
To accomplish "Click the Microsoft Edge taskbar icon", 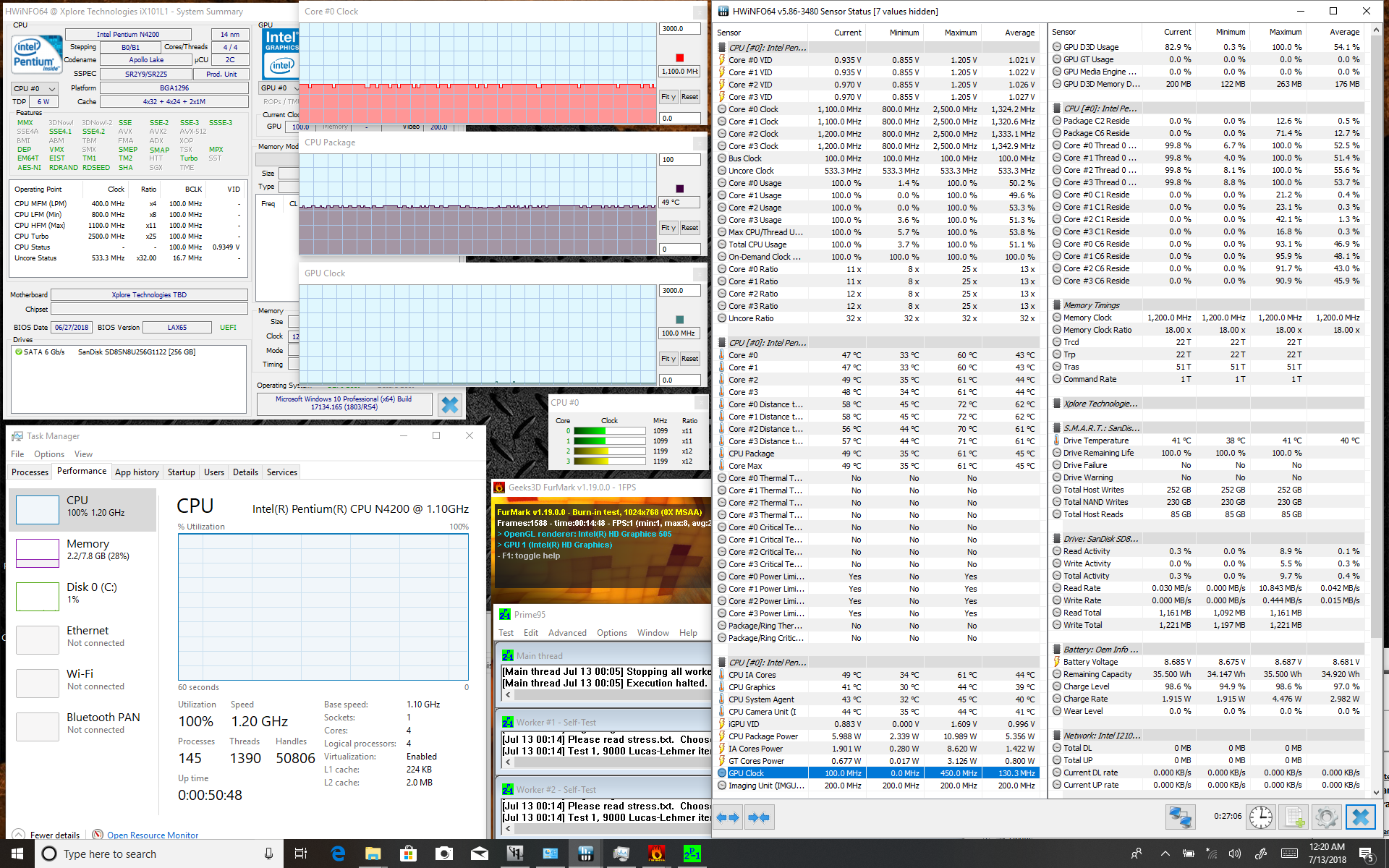I will 338,854.
